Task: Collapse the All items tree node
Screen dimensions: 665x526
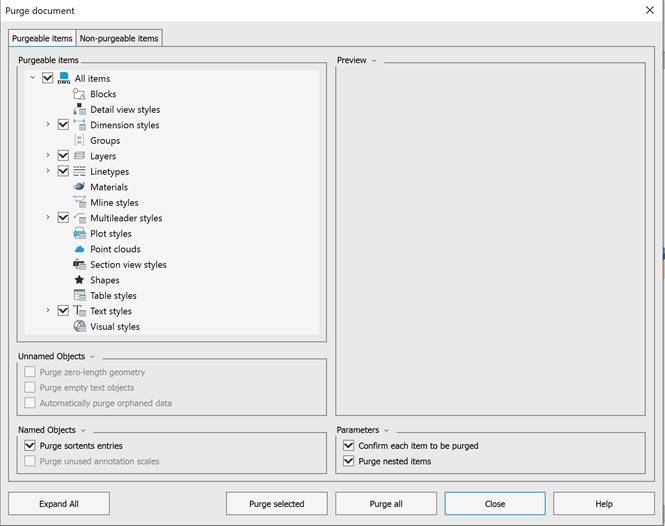Action: 32,78
